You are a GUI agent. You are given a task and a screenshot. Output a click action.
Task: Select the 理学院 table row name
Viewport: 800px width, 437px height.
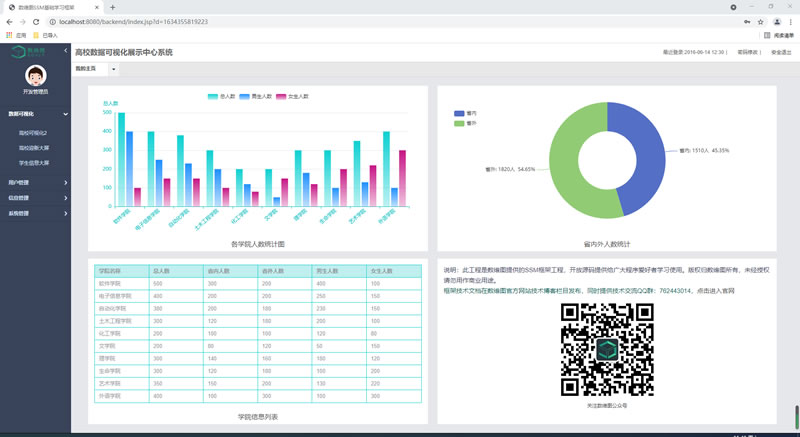(x=107, y=358)
